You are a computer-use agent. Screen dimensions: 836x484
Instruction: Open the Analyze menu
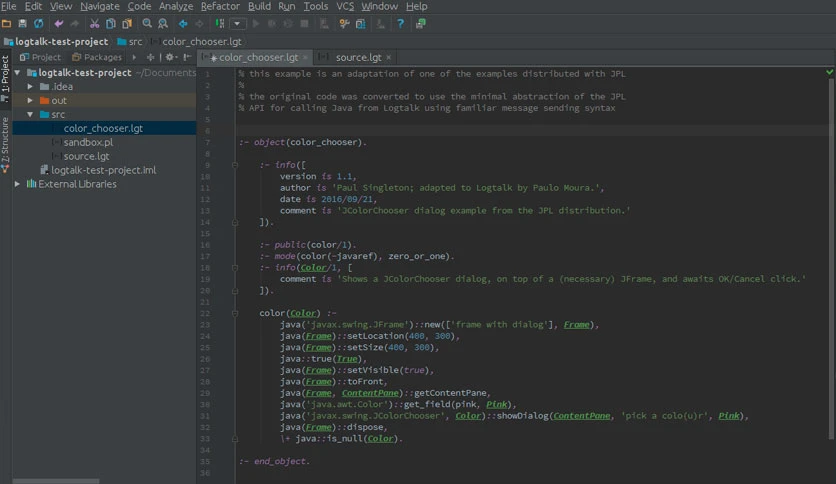[x=176, y=6]
